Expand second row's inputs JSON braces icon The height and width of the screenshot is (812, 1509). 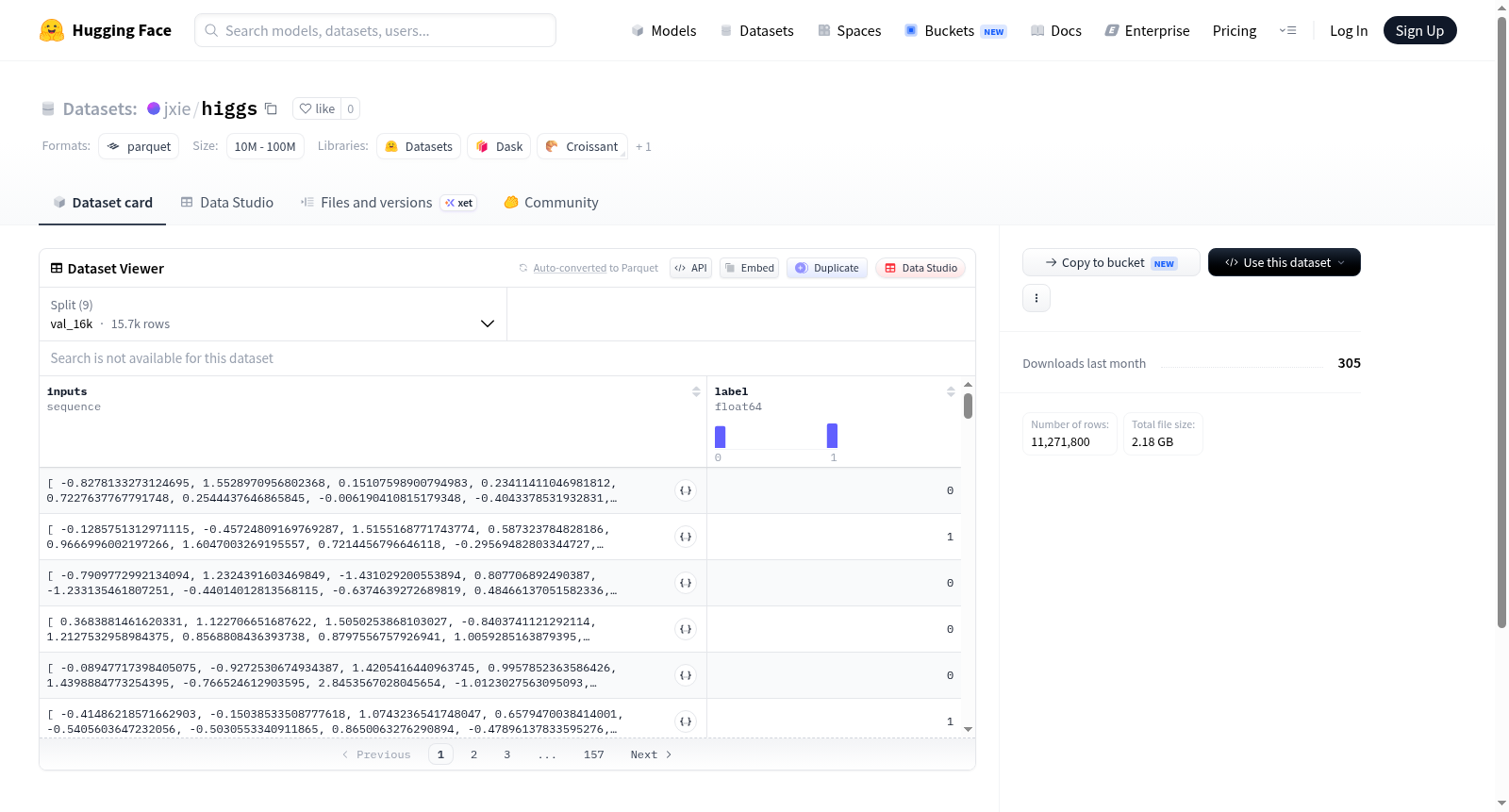[x=686, y=537]
